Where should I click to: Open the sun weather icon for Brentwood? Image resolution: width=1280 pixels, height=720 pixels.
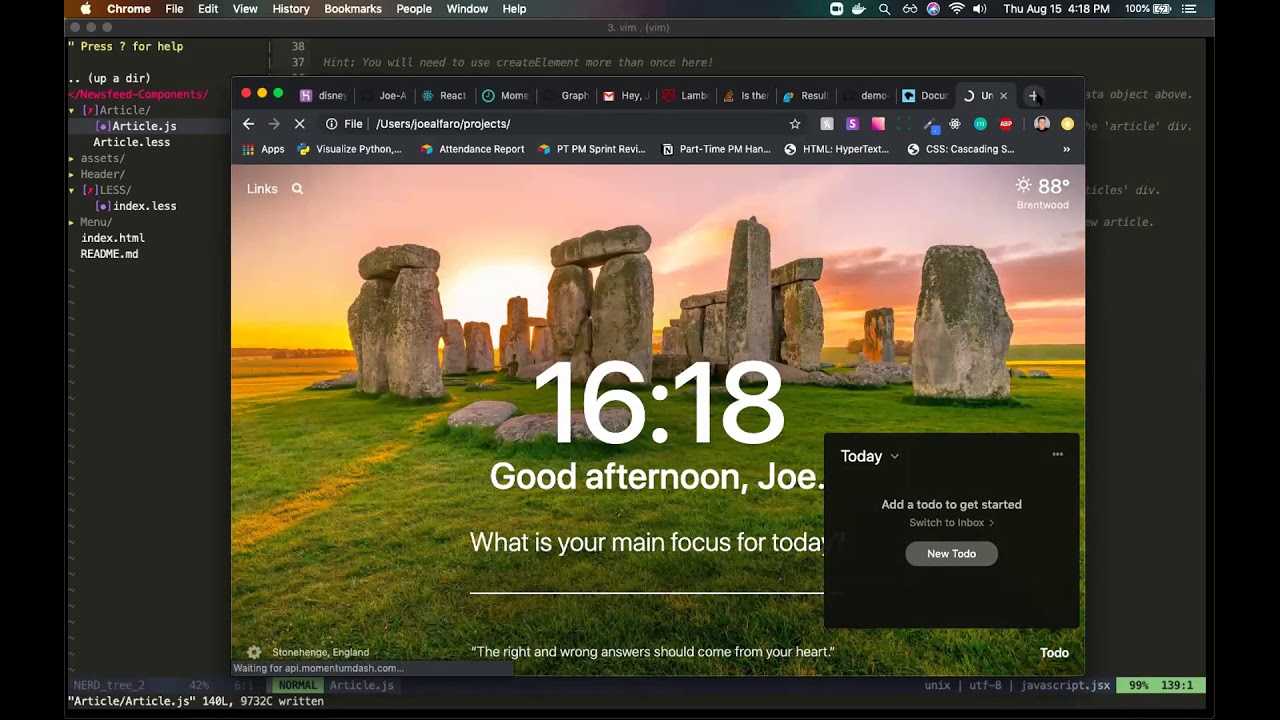click(x=1023, y=186)
